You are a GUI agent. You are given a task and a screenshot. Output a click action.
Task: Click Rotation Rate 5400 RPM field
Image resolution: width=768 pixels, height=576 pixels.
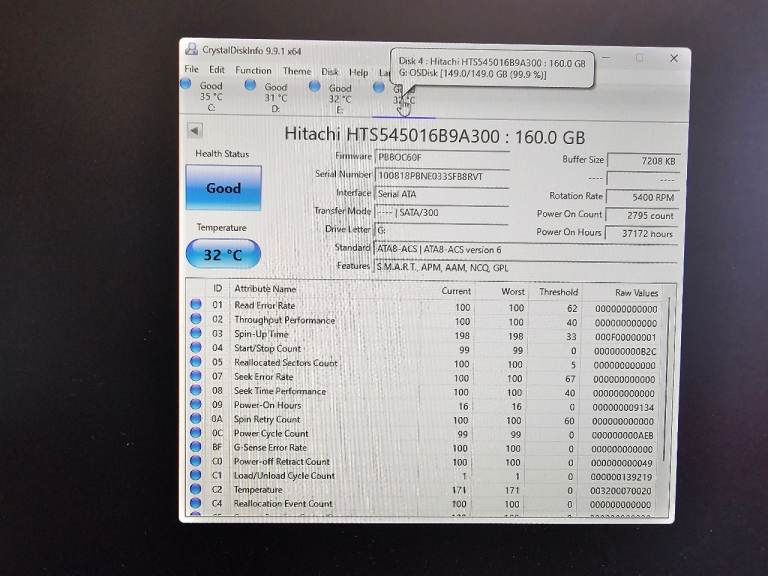(x=643, y=197)
